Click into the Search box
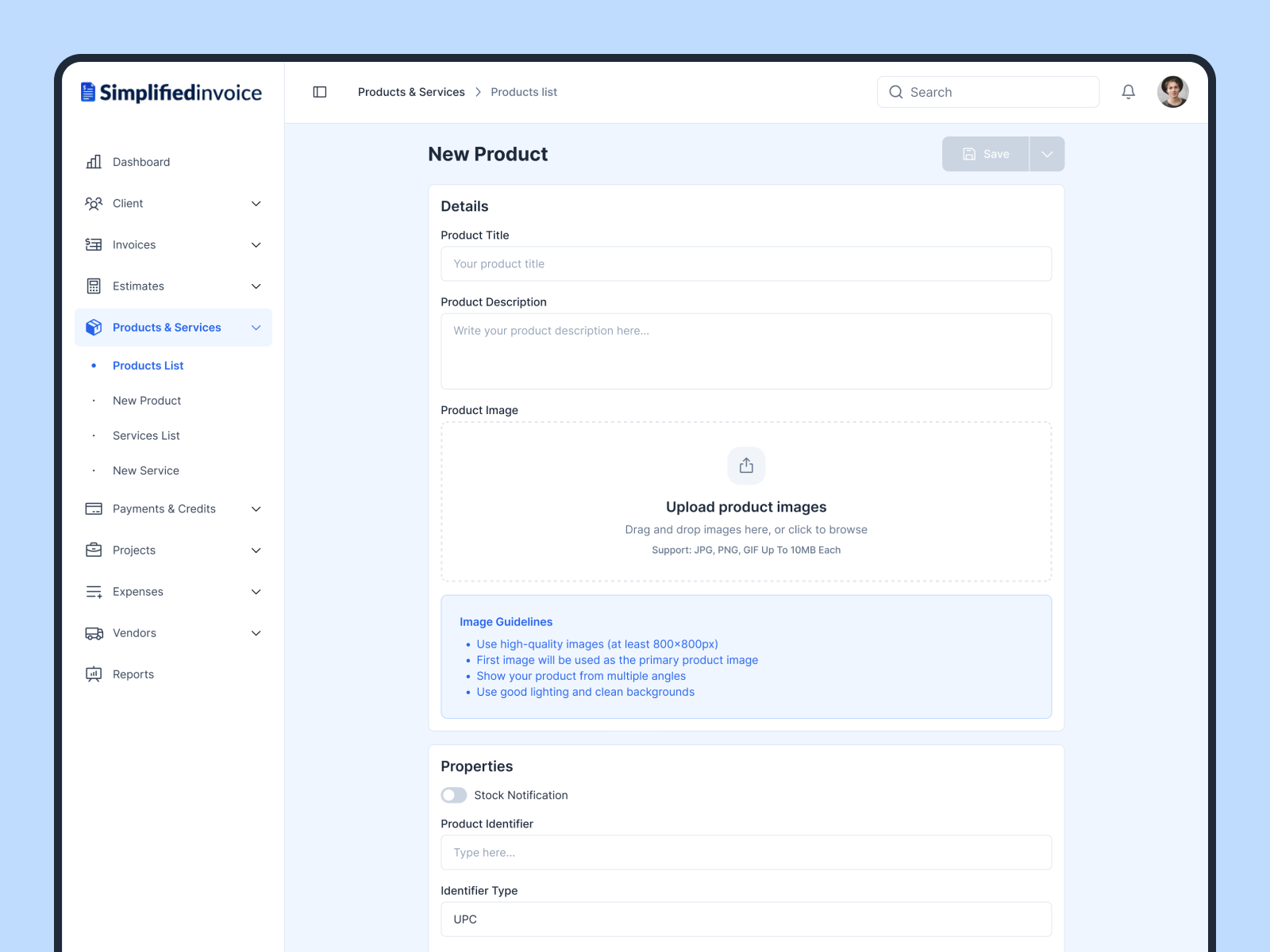 point(988,92)
